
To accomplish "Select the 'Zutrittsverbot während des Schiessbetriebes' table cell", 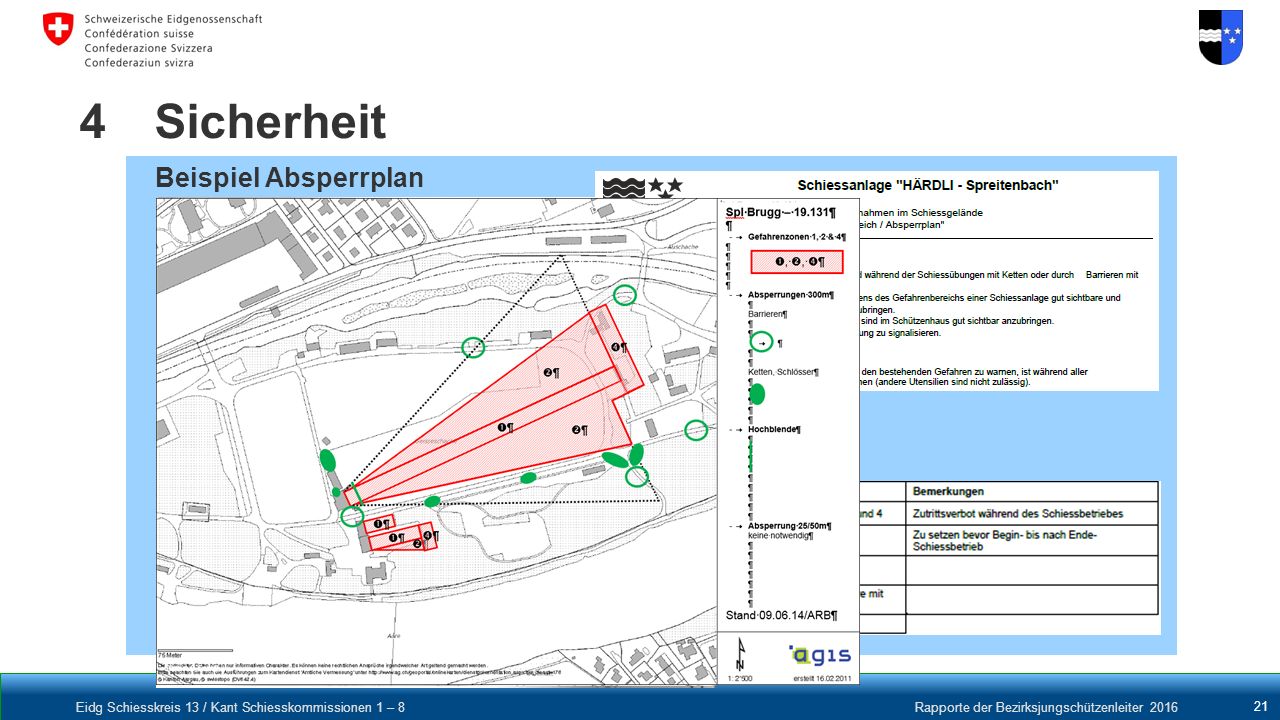I will (x=1017, y=513).
